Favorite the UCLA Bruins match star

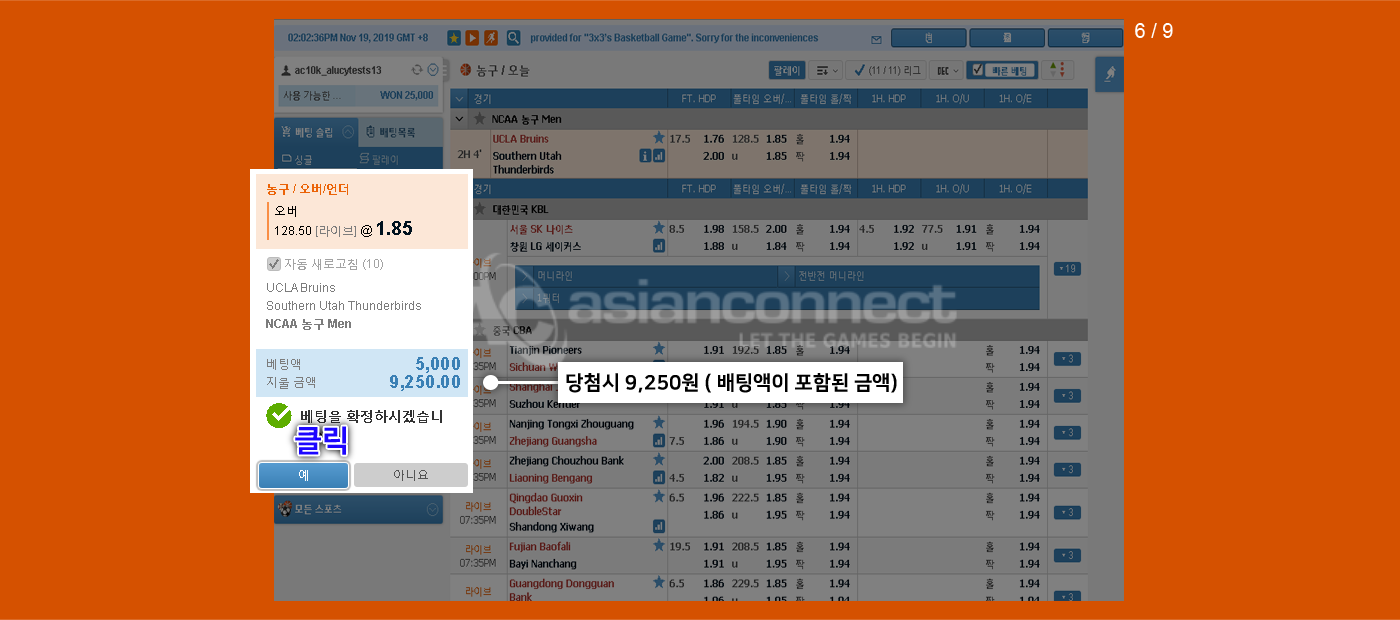(x=659, y=138)
